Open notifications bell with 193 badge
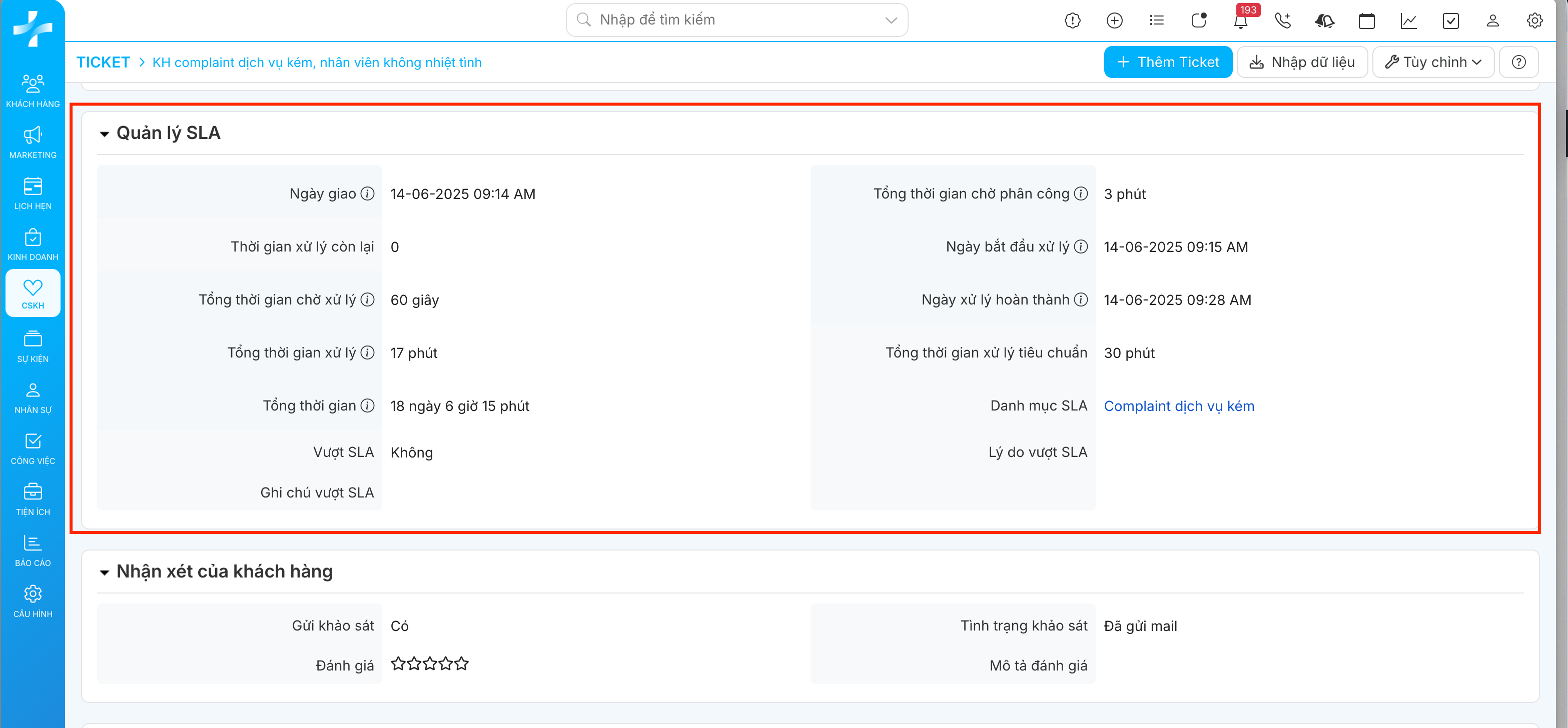 [1240, 20]
